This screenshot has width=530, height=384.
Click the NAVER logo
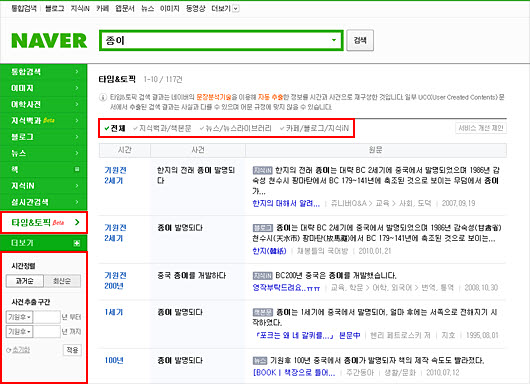49,41
